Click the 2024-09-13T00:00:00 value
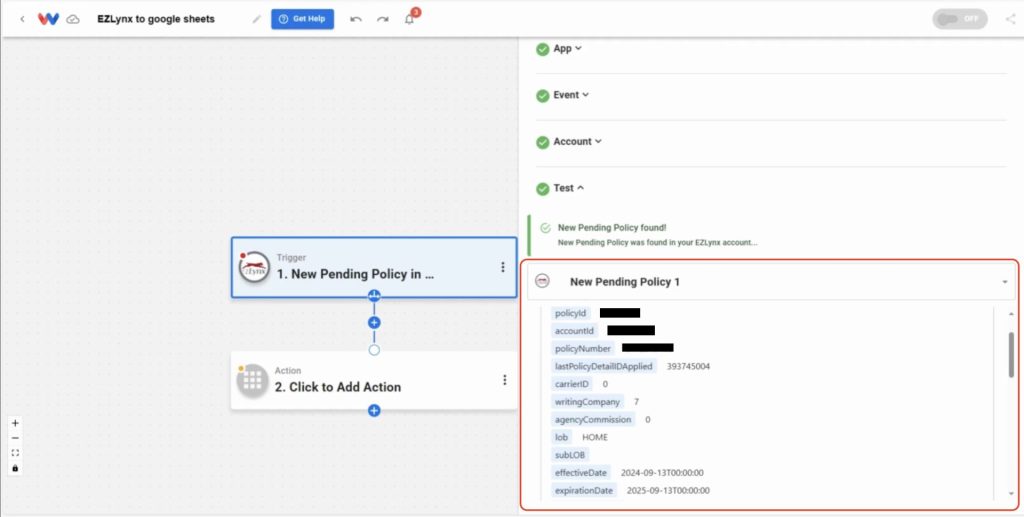The image size is (1024, 517). [662, 473]
